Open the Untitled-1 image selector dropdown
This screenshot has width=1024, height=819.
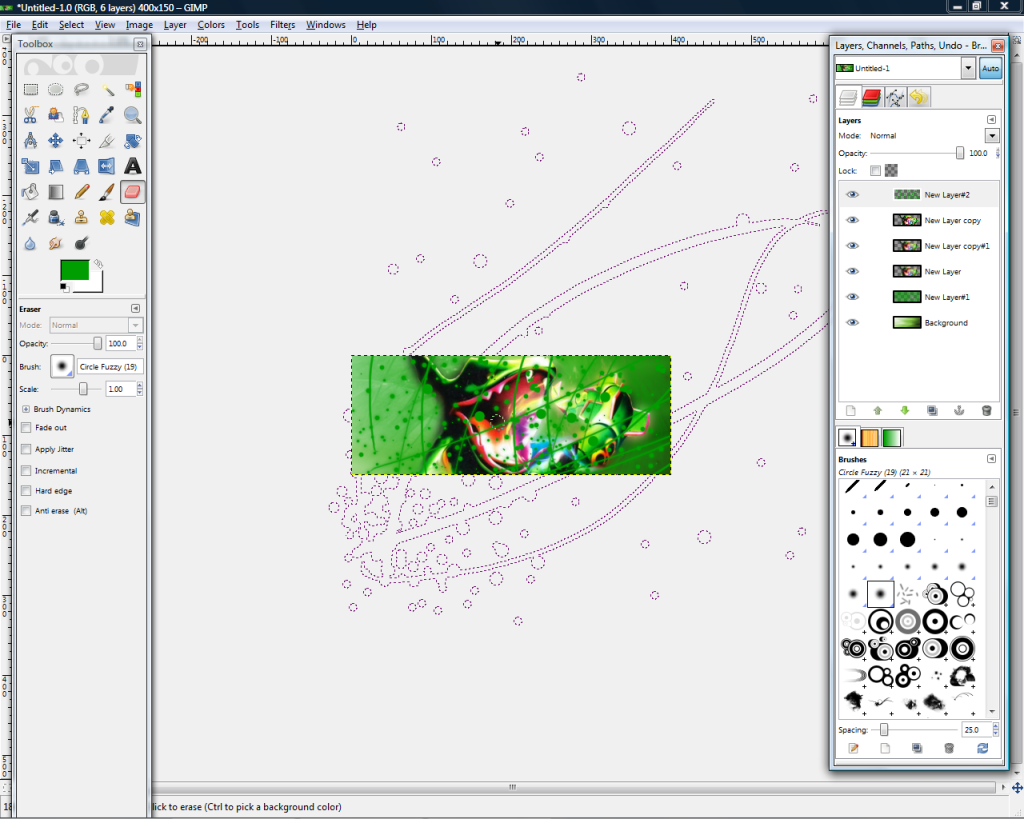[x=968, y=68]
